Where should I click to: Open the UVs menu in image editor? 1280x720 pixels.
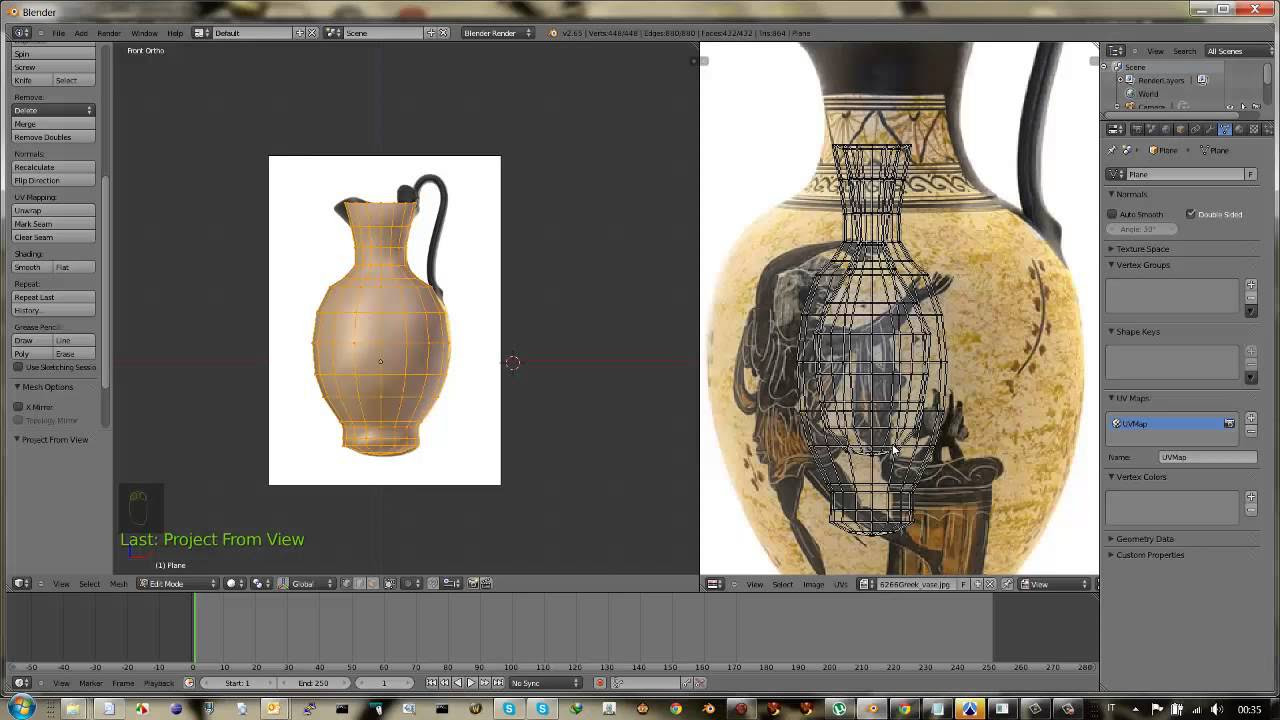[840, 584]
